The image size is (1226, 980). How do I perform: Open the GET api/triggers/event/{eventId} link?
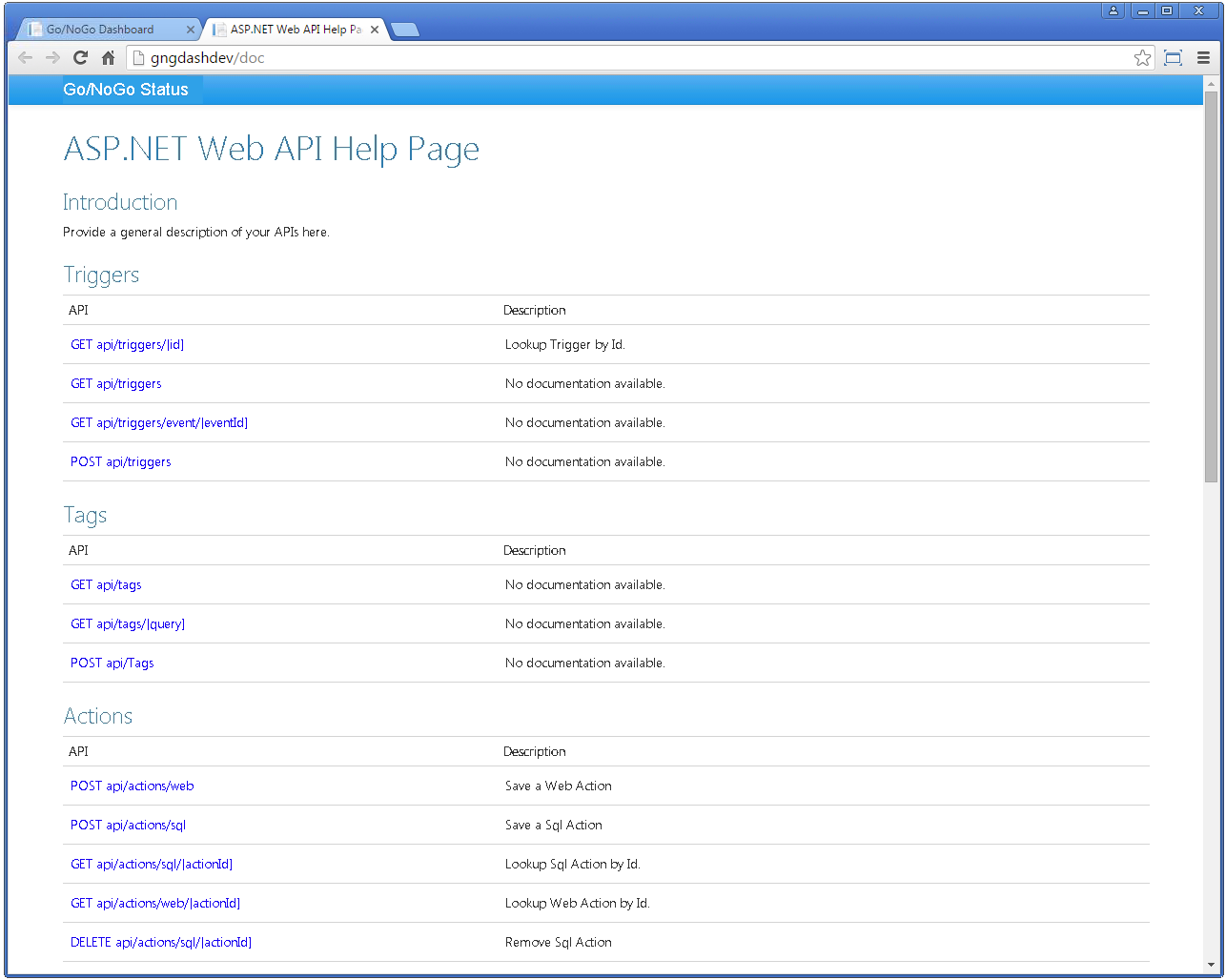click(x=159, y=423)
